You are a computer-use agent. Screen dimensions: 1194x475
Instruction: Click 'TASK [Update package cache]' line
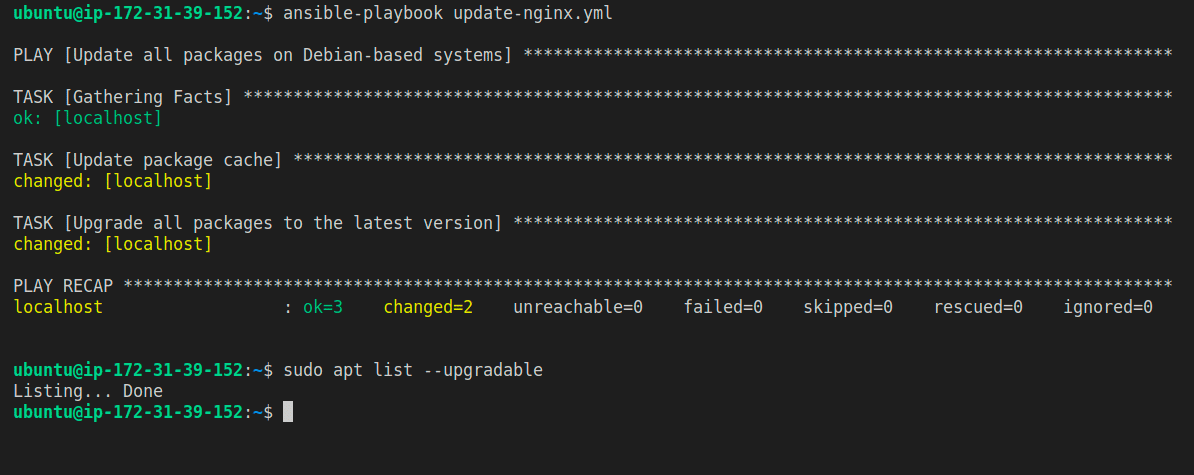148,161
